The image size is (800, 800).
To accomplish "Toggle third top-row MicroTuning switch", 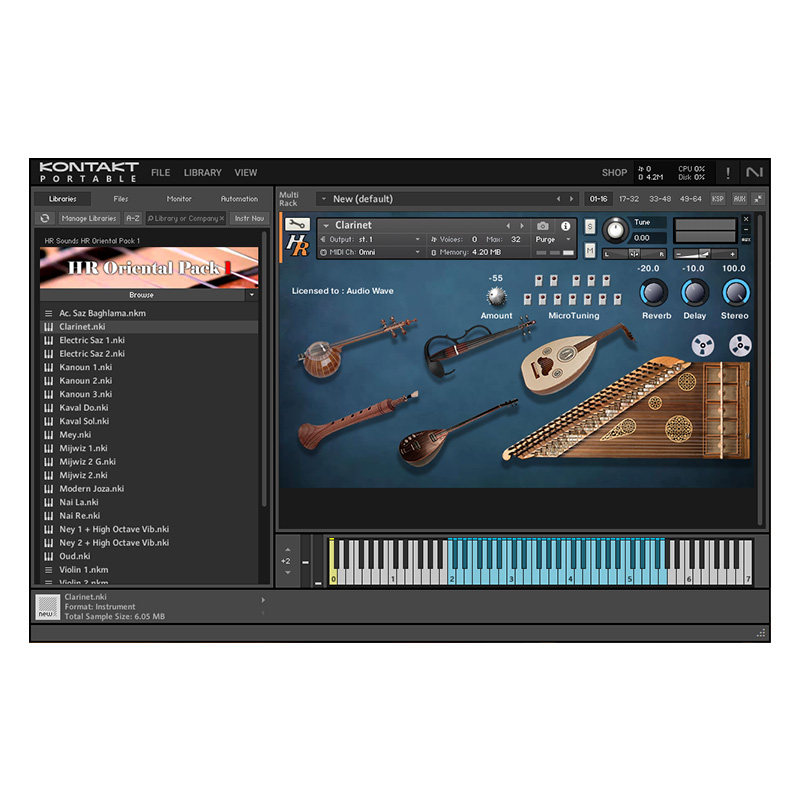I will [x=576, y=280].
